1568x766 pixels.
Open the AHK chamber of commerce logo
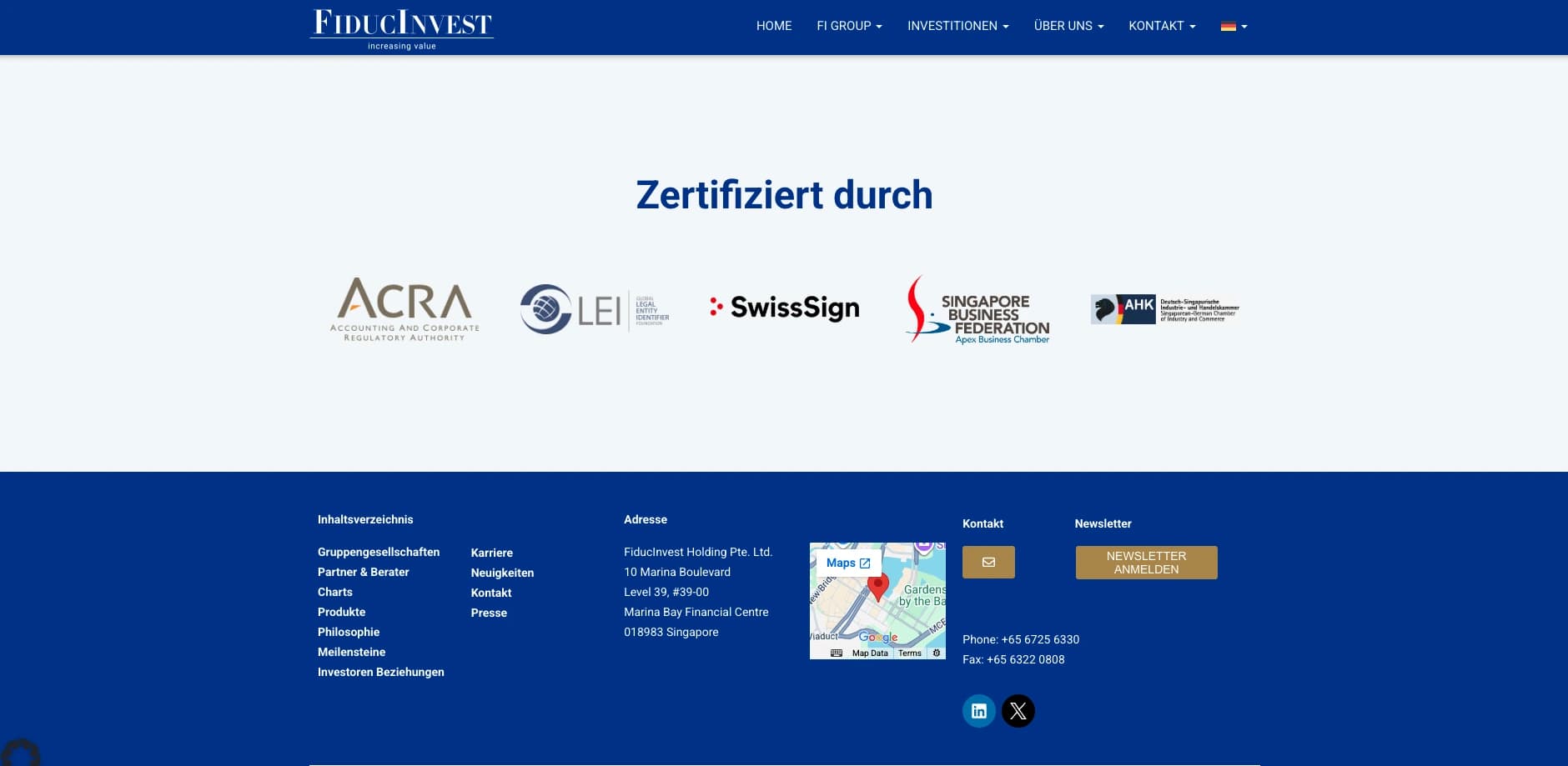[1165, 309]
